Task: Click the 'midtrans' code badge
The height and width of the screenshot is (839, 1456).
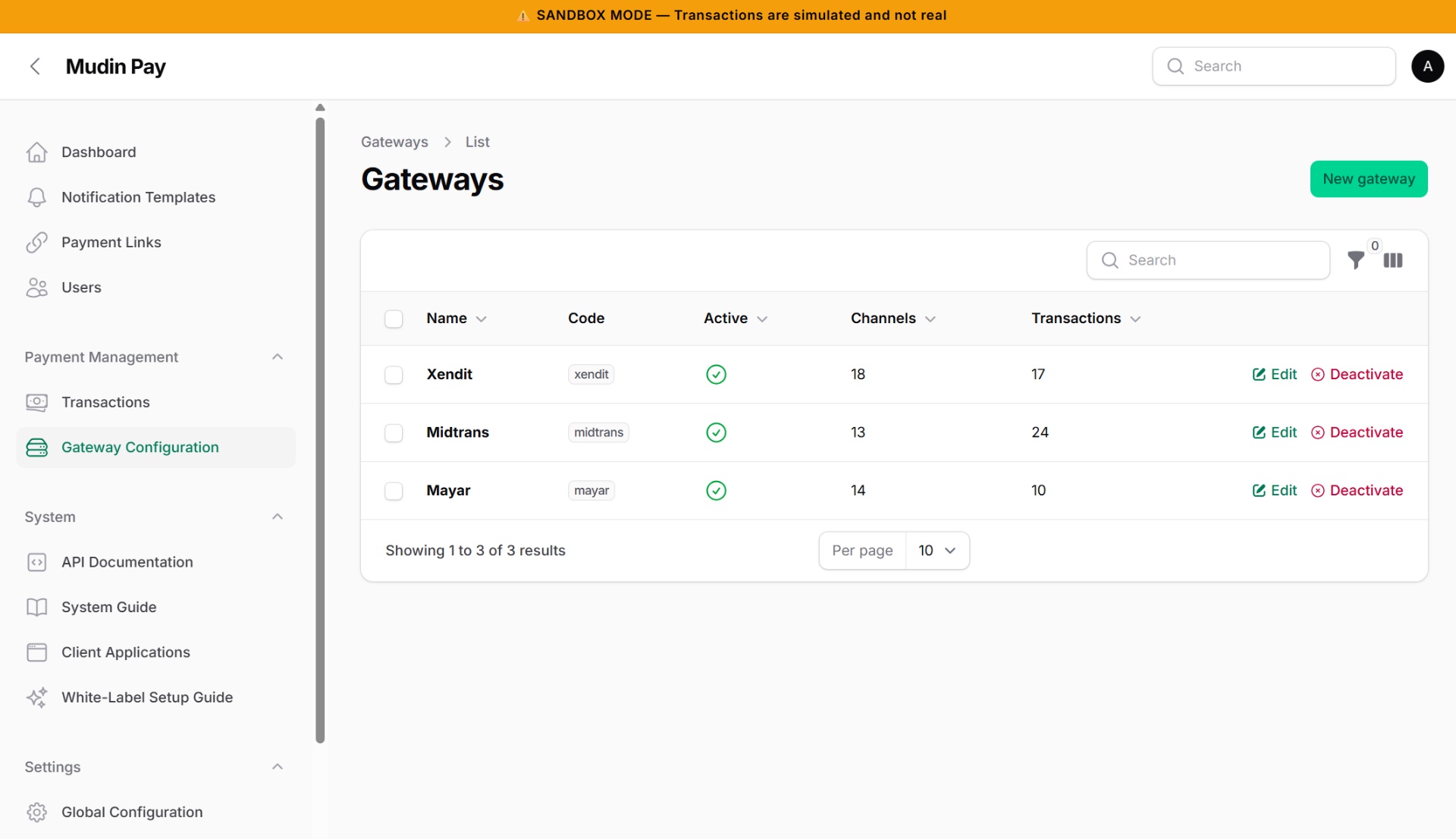Action: pyautogui.click(x=598, y=432)
